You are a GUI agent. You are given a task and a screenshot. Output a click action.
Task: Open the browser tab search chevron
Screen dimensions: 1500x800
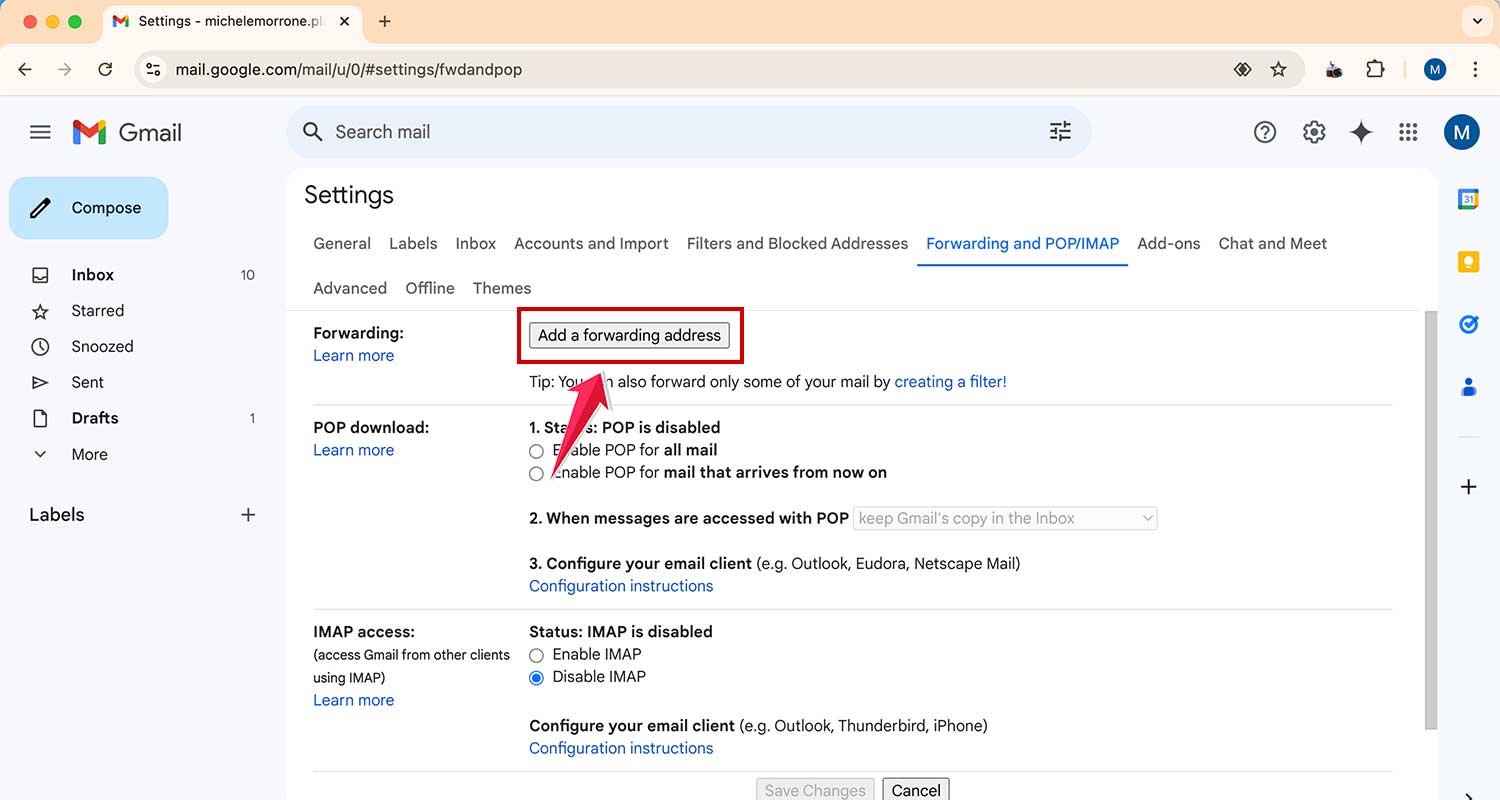pyautogui.click(x=1477, y=21)
